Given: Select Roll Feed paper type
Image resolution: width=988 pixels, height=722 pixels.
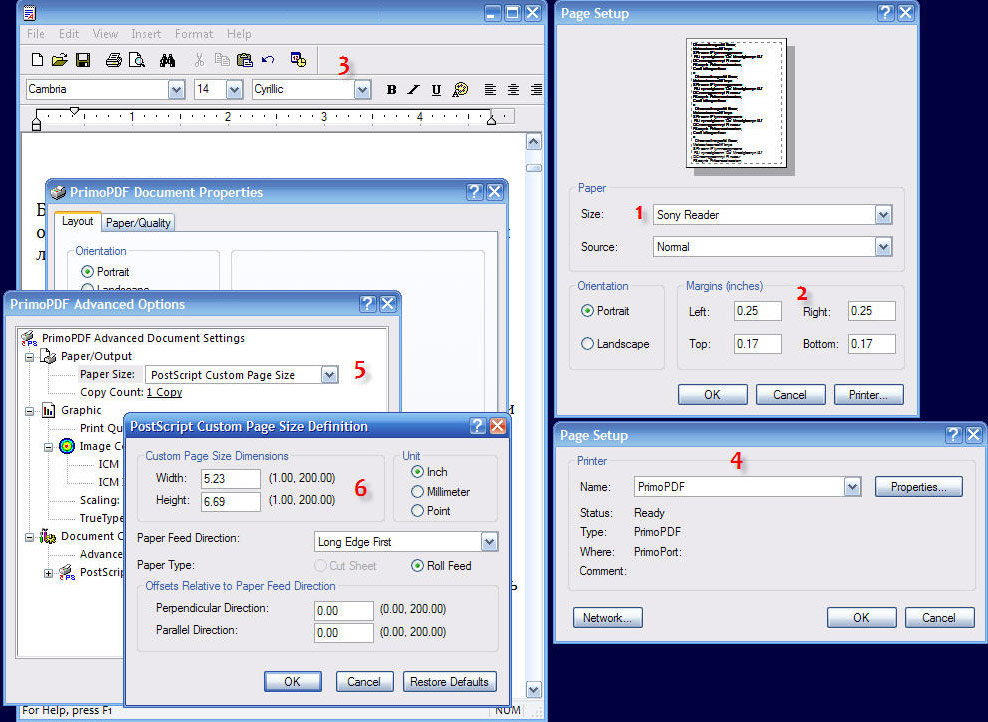Looking at the screenshot, I should pyautogui.click(x=417, y=565).
